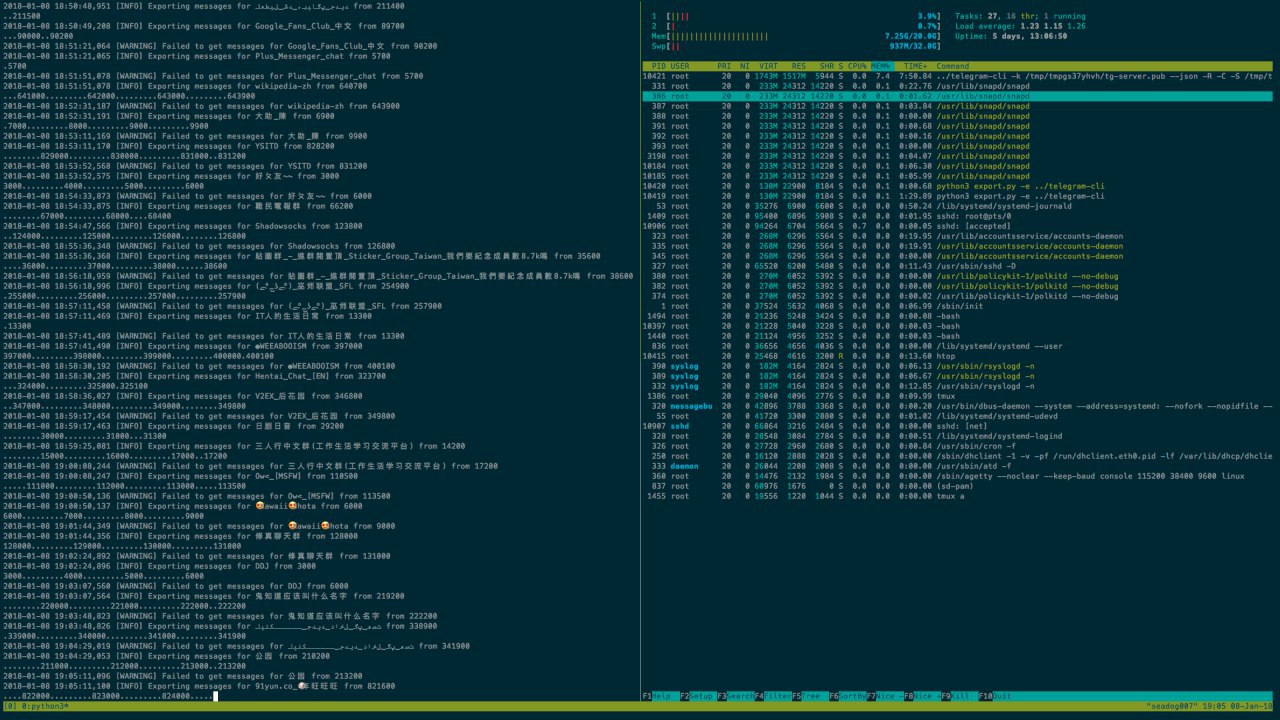Screen dimensions: 1280x720
Task: Select the /sbin/init process row
Action: [958, 306]
